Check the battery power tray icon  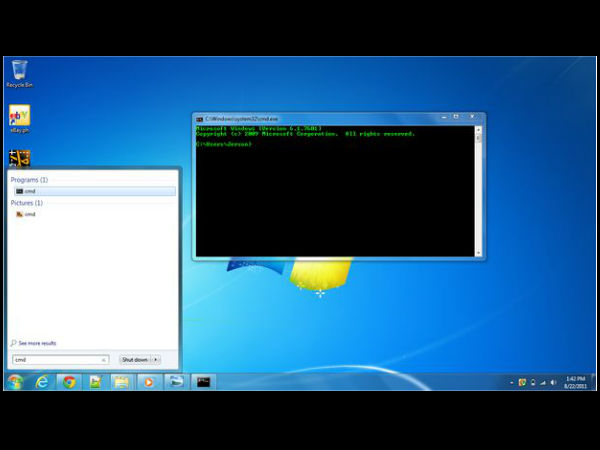coord(533,382)
